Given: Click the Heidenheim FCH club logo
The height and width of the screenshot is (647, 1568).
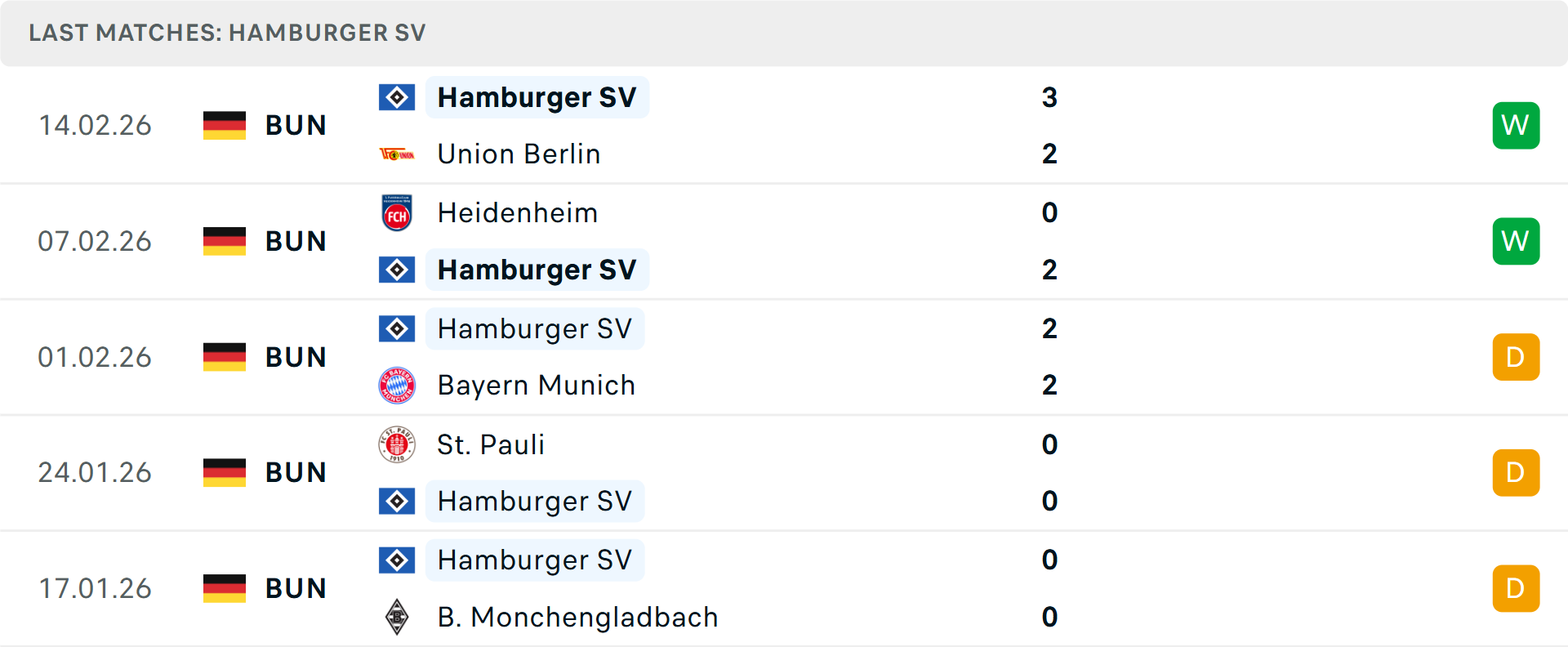Looking at the screenshot, I should tap(397, 213).
